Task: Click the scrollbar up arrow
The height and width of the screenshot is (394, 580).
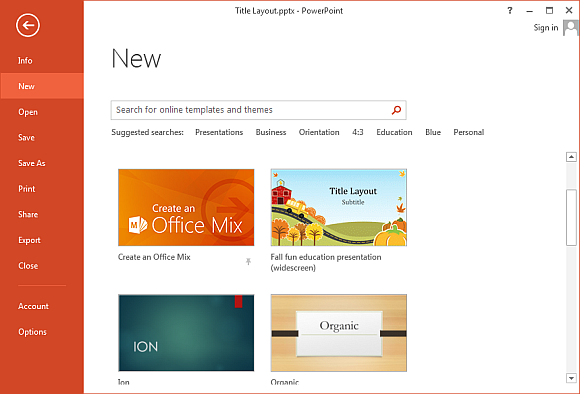Action: click(571, 157)
